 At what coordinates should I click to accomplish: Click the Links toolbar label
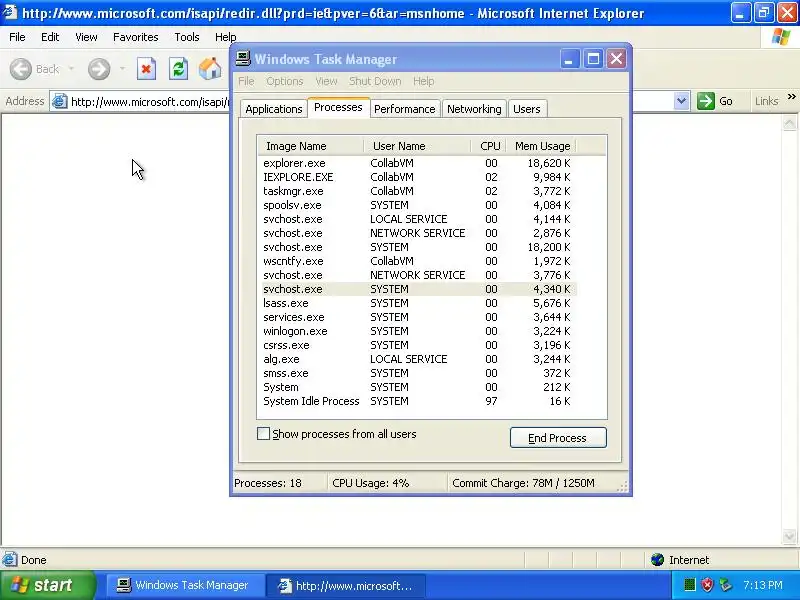click(x=766, y=101)
